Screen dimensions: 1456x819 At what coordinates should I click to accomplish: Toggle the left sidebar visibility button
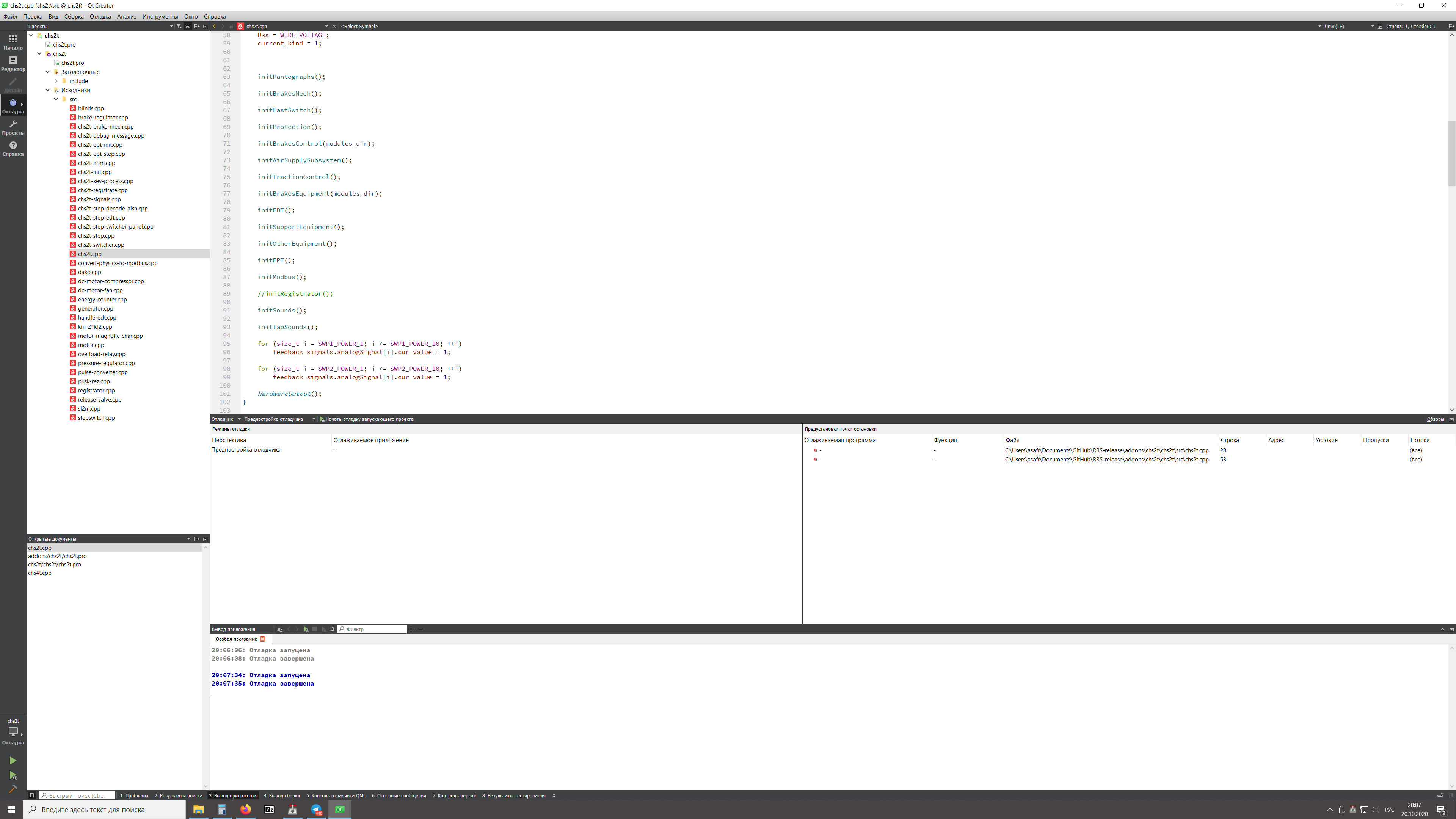click(x=31, y=795)
